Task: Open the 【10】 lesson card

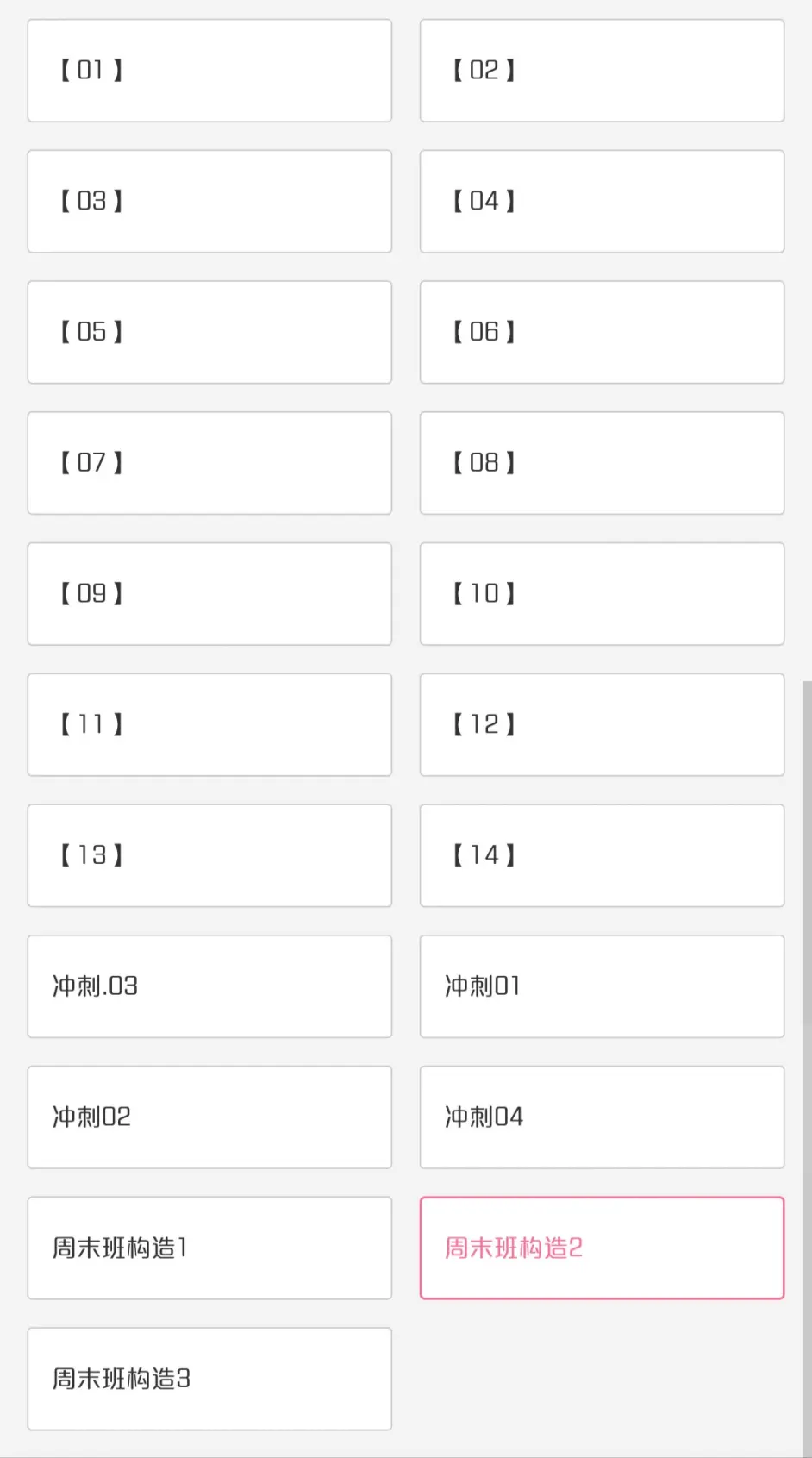Action: [x=602, y=594]
